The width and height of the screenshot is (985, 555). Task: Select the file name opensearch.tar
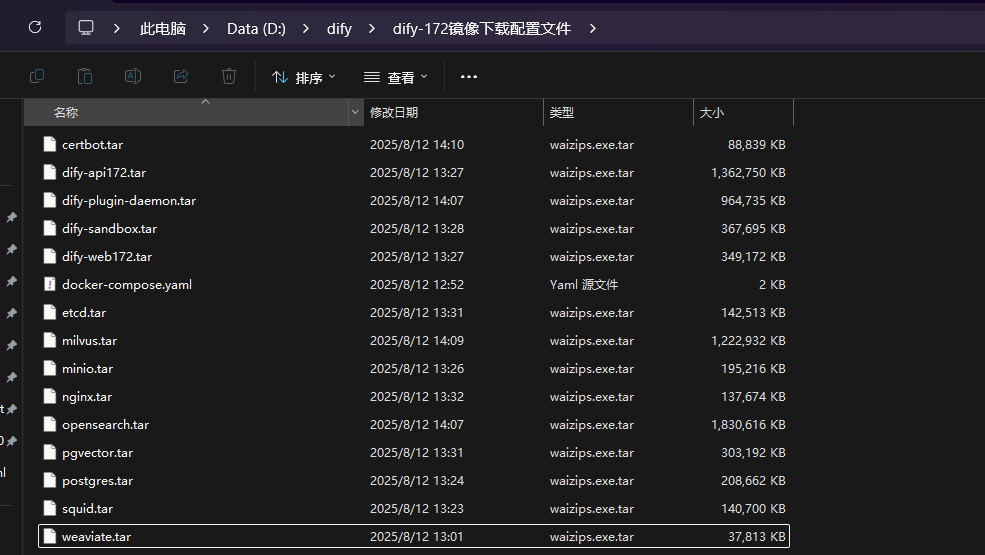point(106,424)
